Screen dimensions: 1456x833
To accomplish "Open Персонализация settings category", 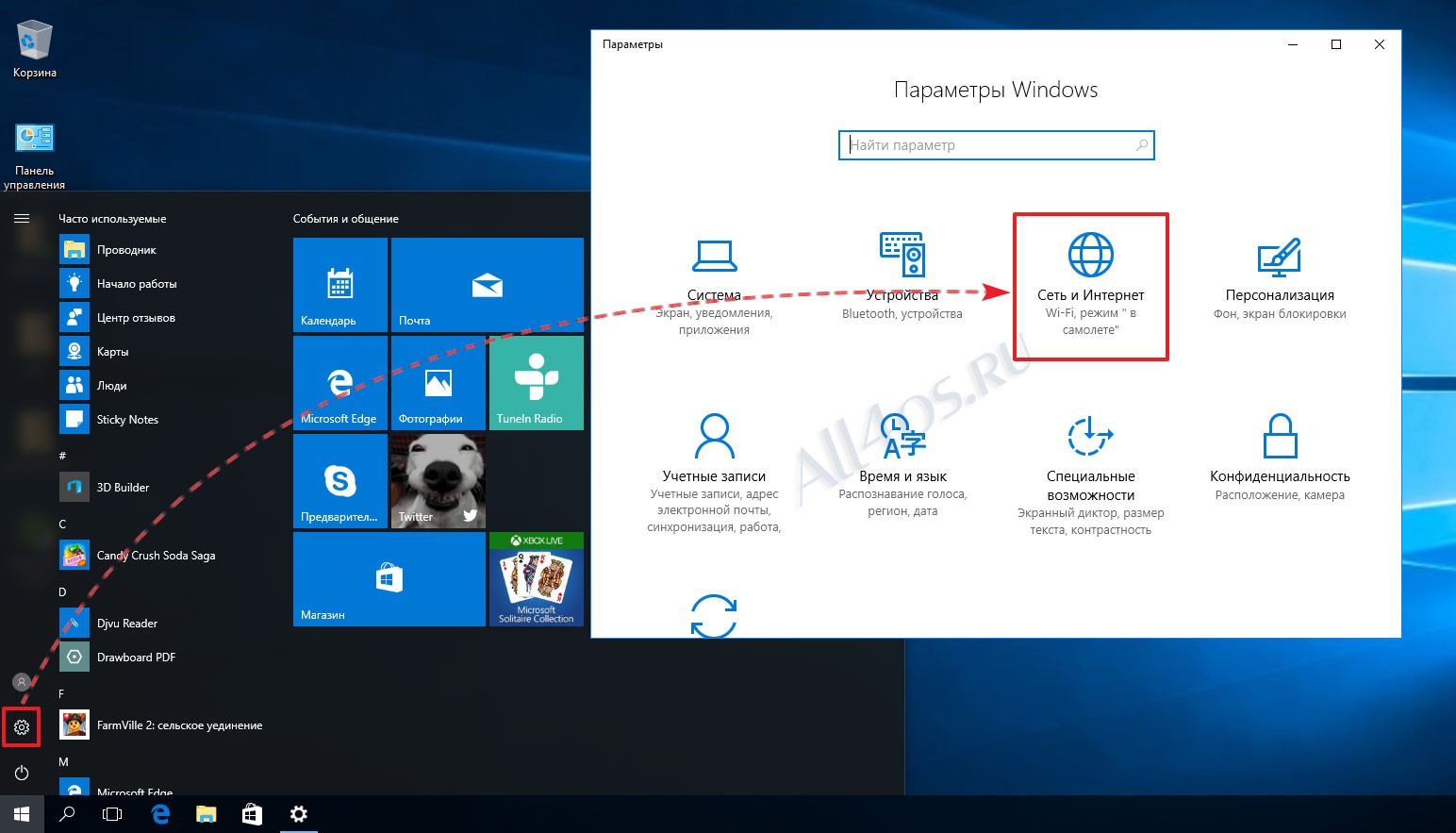I will (x=1280, y=277).
